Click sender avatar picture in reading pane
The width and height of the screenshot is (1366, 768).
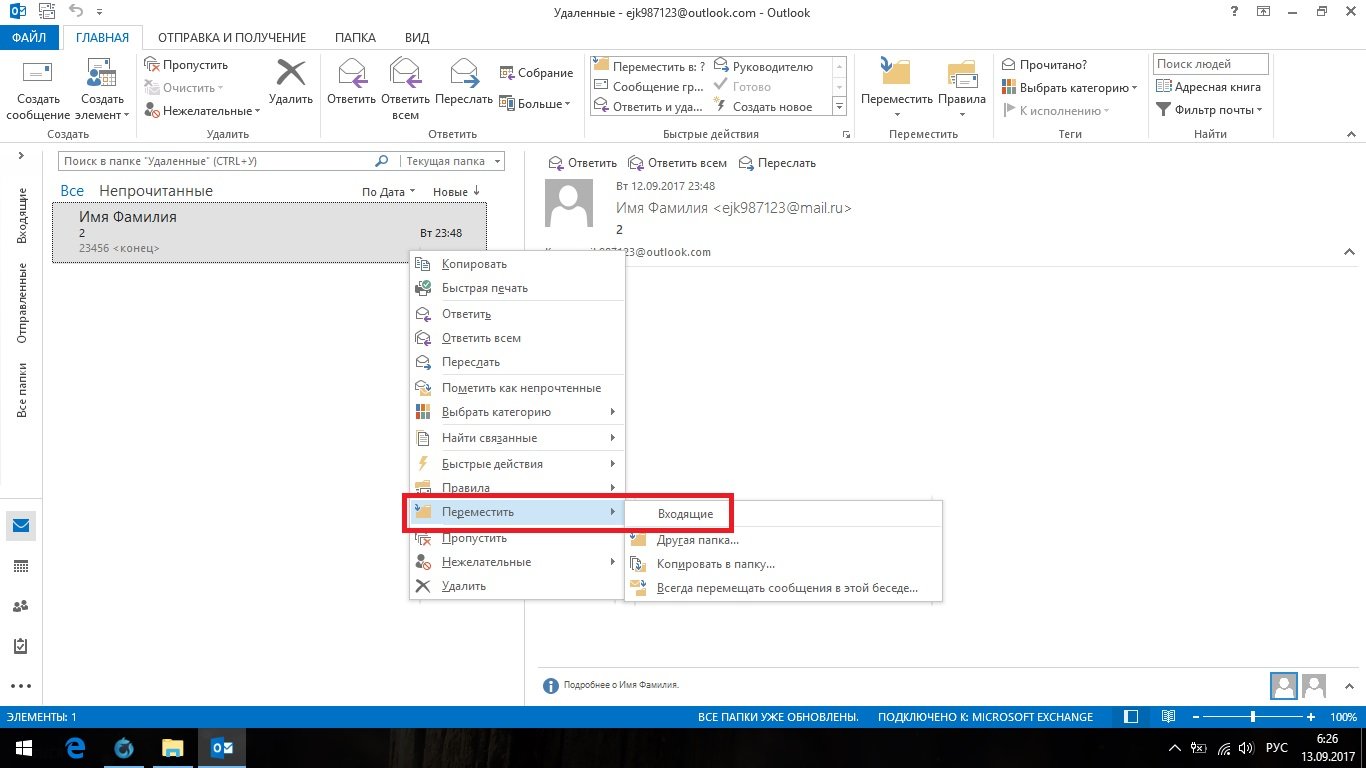pyautogui.click(x=570, y=205)
